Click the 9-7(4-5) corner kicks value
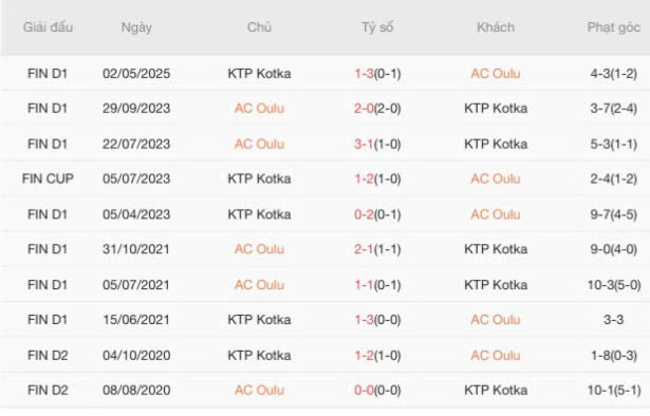Viewport: 650px width, 416px height. tap(613, 214)
